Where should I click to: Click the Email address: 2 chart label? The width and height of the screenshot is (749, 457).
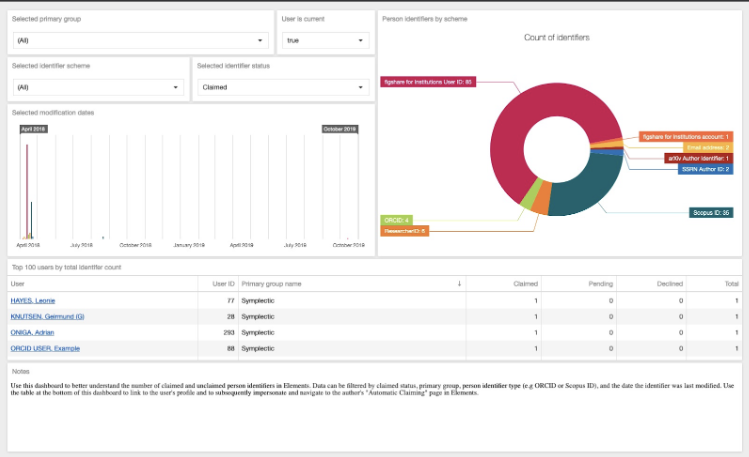(708, 147)
